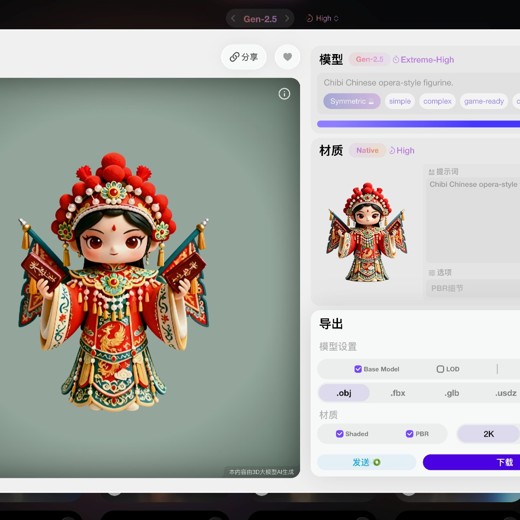The width and height of the screenshot is (520, 520).
Task: Favorite the model with heart icon
Action: 287,57
